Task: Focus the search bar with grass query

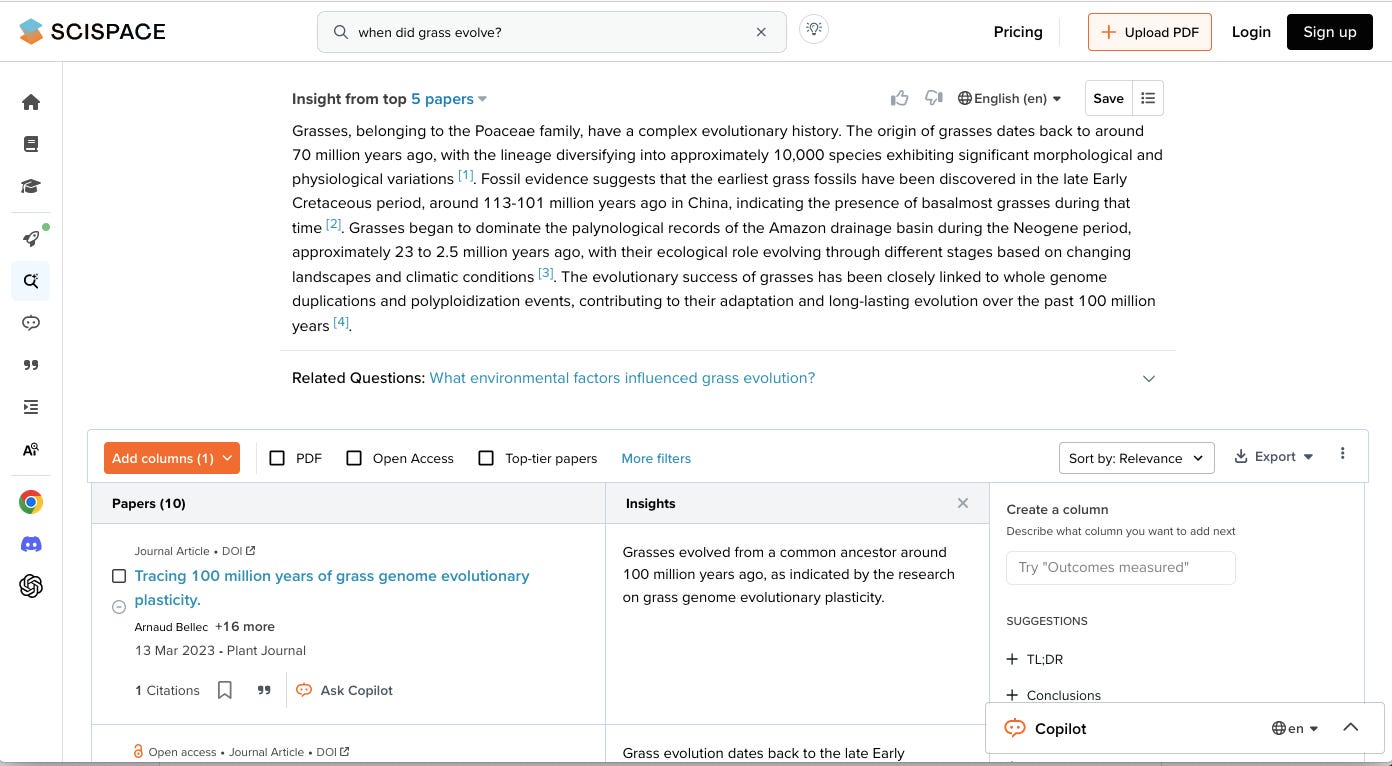Action: (552, 32)
